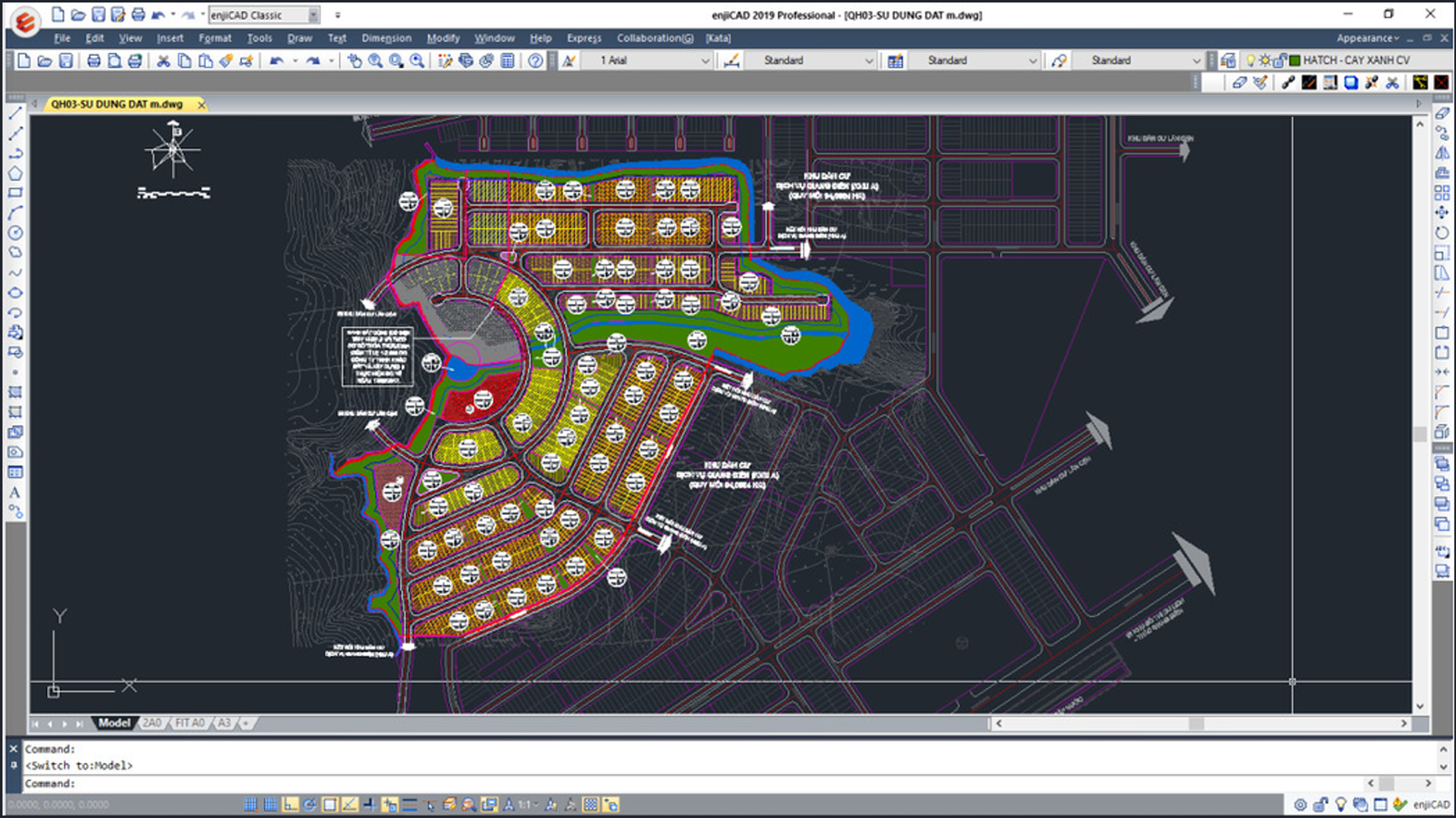Toggle layer on/off lightbulb for HATCH layer

(x=1250, y=61)
